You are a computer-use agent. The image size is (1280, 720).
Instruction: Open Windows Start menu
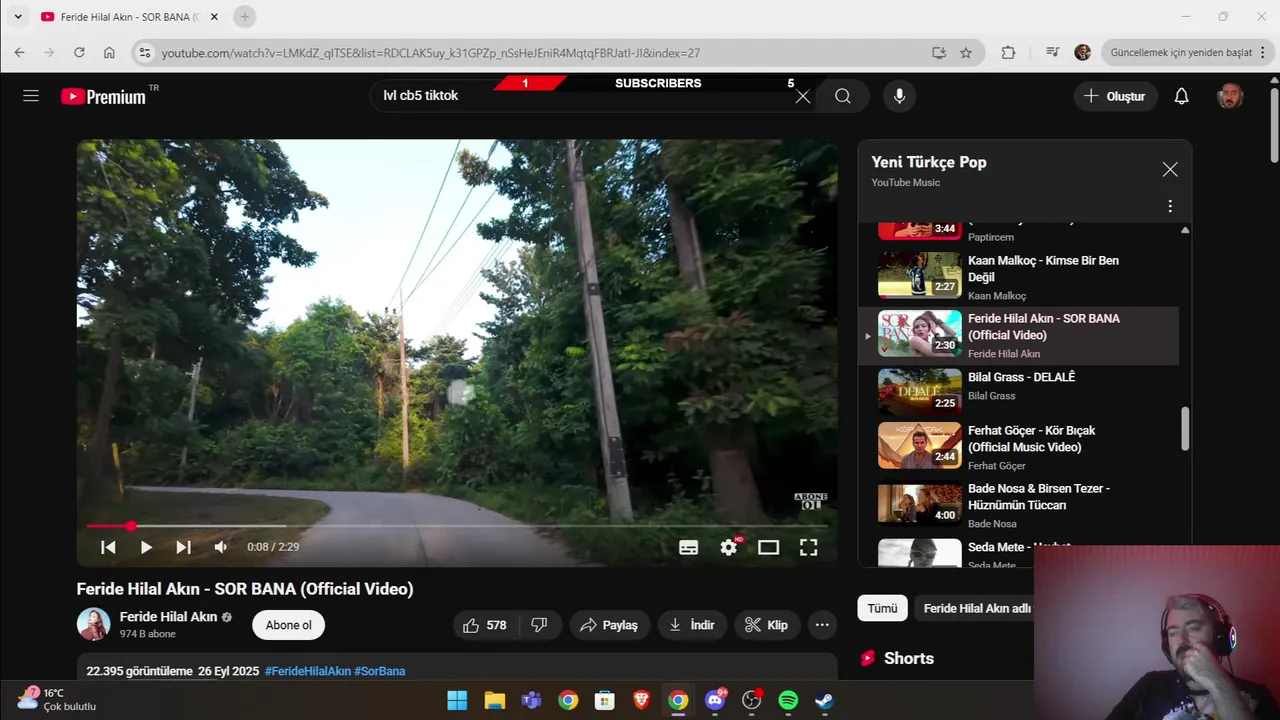457,700
